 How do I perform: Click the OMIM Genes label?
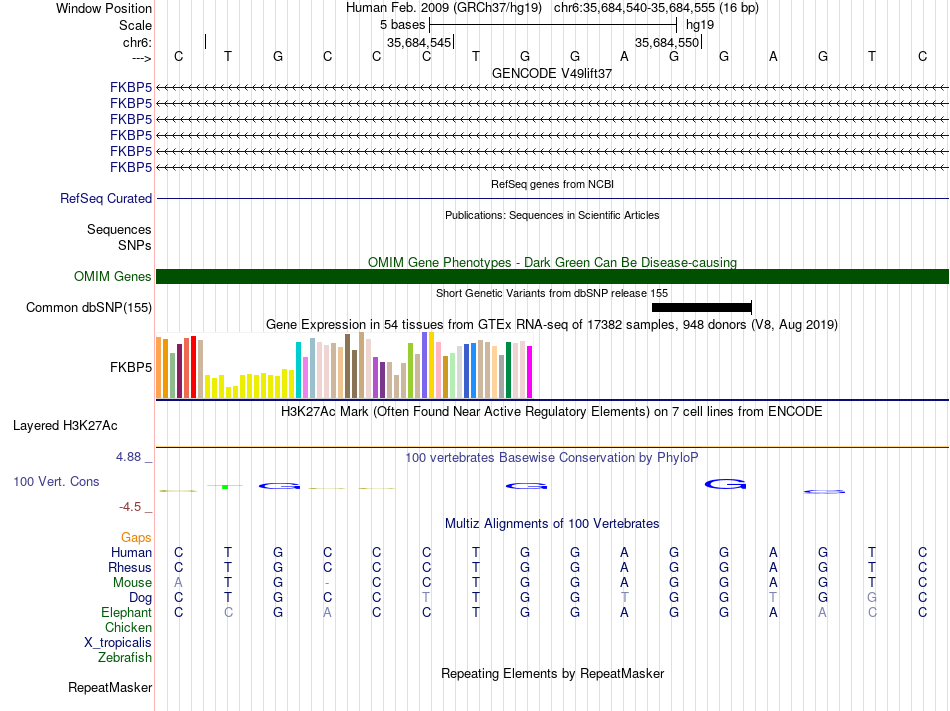(x=112, y=276)
